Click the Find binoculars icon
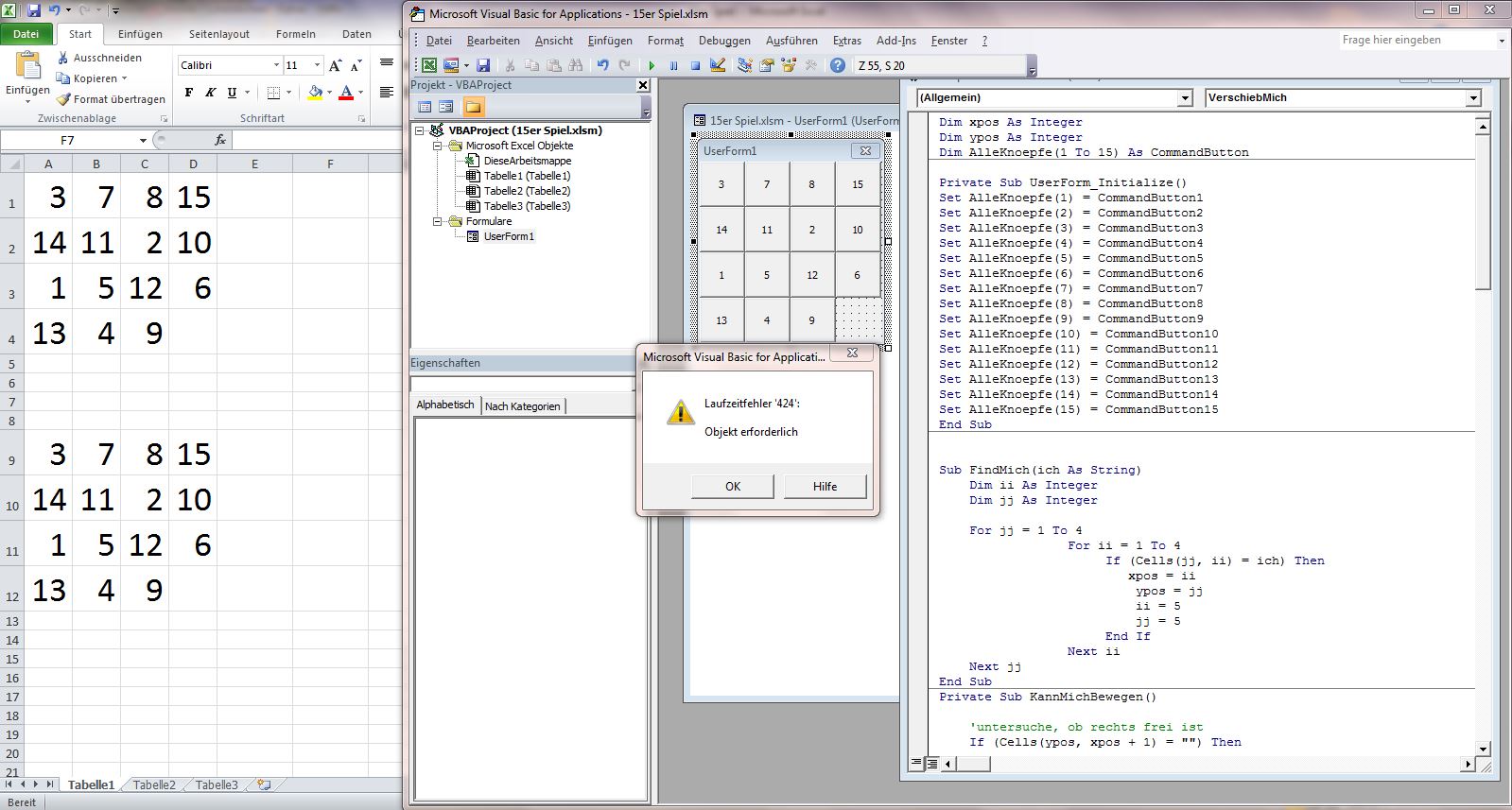 [x=576, y=65]
